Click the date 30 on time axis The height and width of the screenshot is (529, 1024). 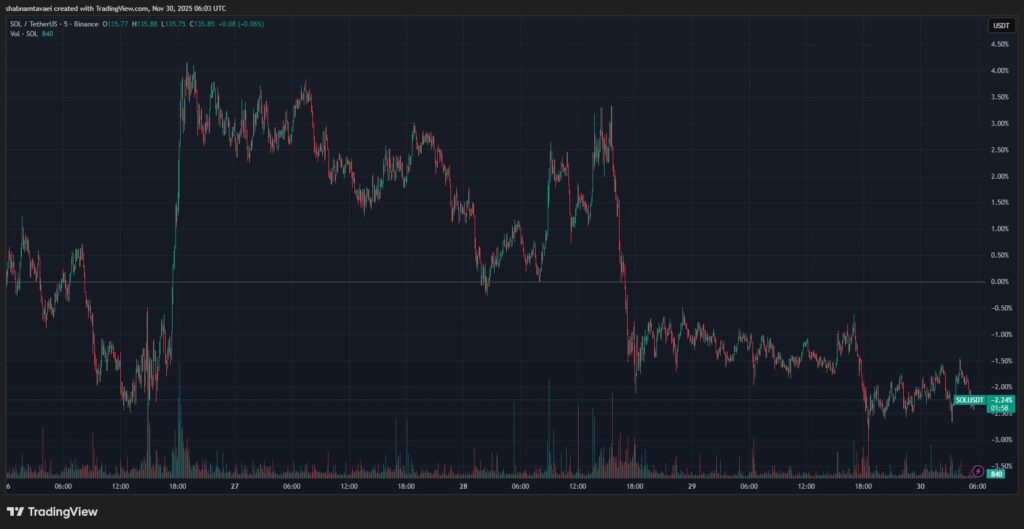tap(920, 485)
